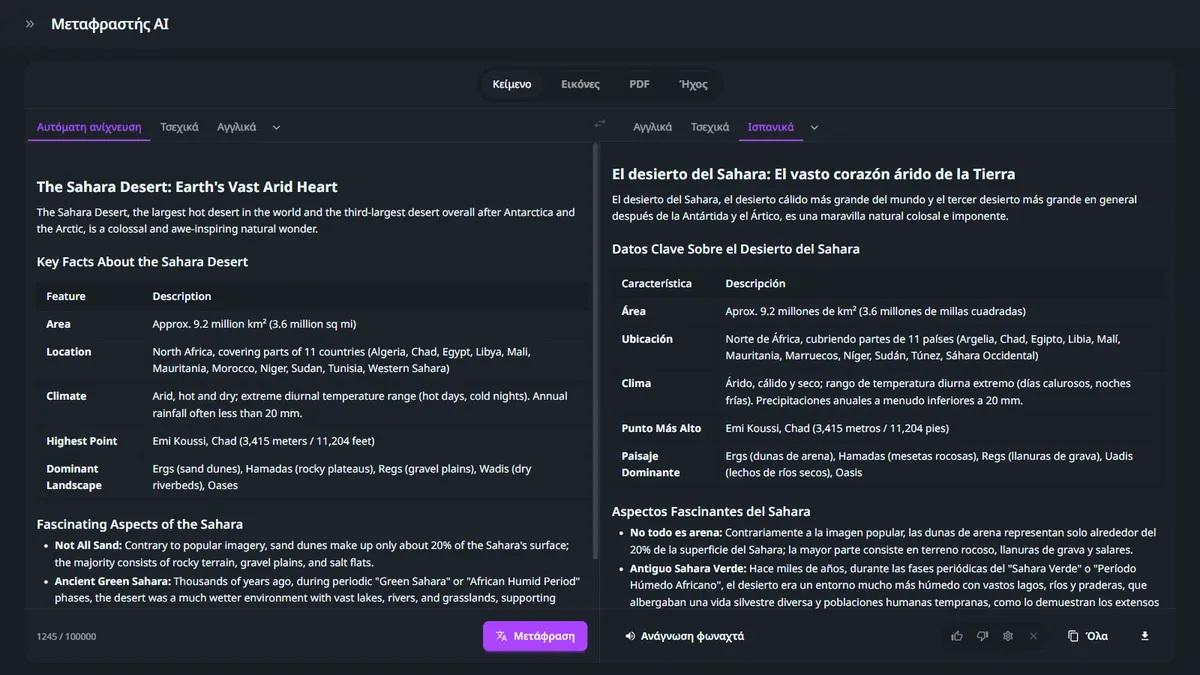
Task: Click the character counter 1245 / 100000
Action: (67, 637)
